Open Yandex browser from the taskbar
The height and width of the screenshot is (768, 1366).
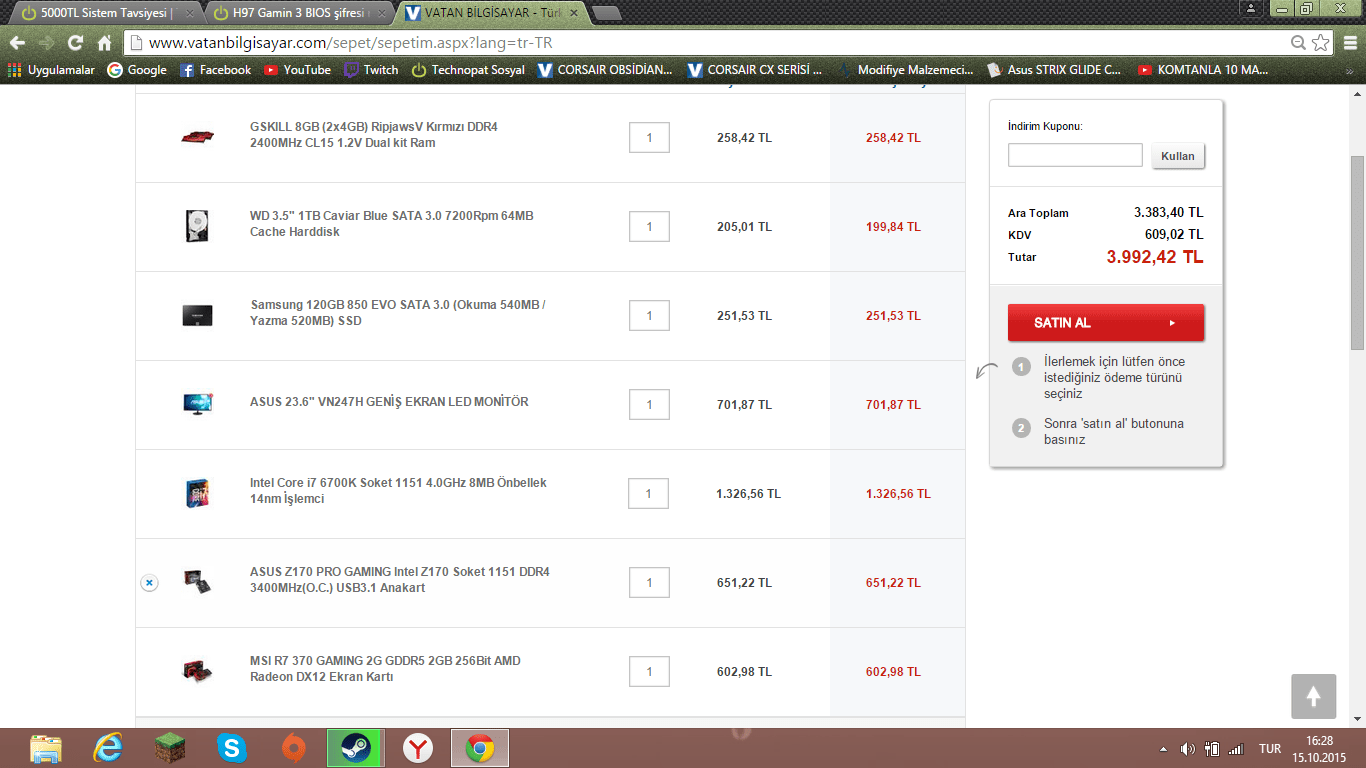click(418, 748)
